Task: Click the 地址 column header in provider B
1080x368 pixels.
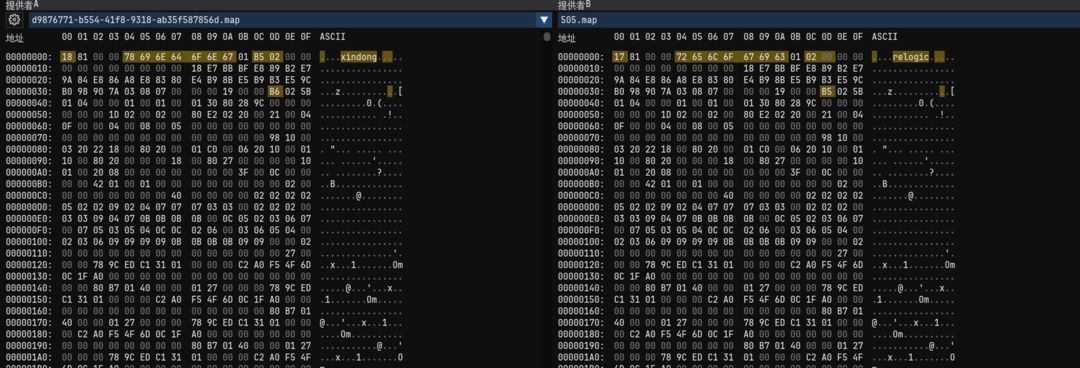Action: click(x=566, y=37)
